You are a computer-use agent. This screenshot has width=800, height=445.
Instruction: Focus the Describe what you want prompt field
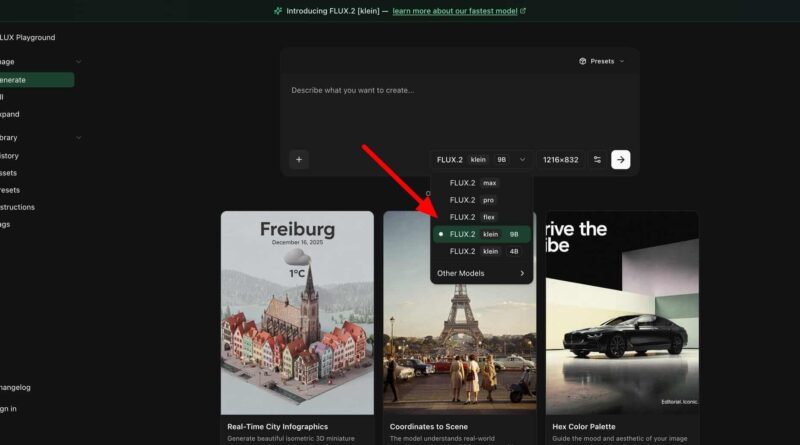tap(459, 110)
